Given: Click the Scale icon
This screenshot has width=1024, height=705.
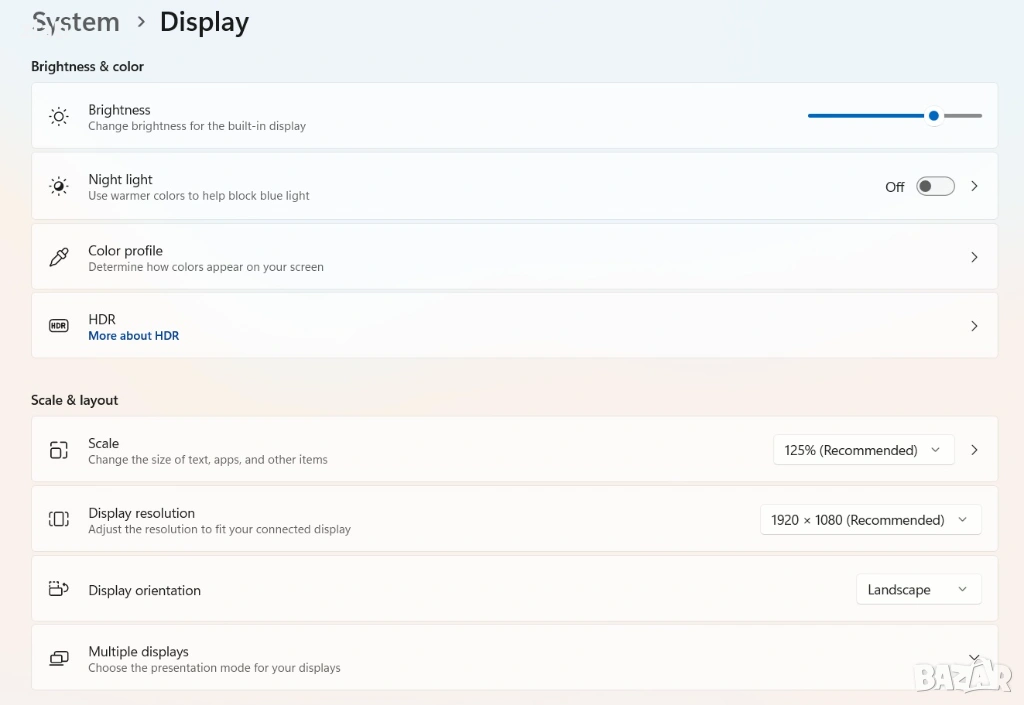Looking at the screenshot, I should pyautogui.click(x=59, y=450).
